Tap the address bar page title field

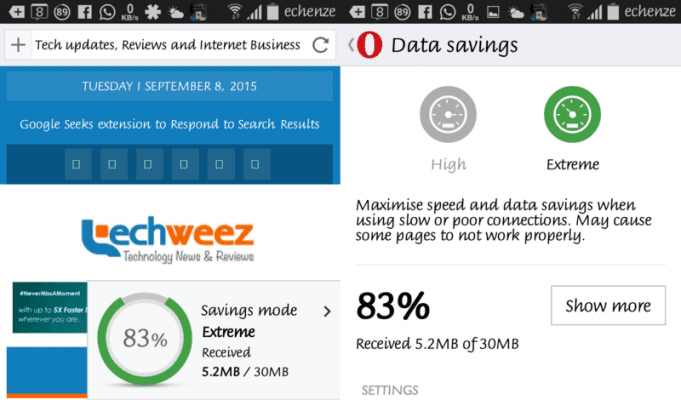click(168, 45)
